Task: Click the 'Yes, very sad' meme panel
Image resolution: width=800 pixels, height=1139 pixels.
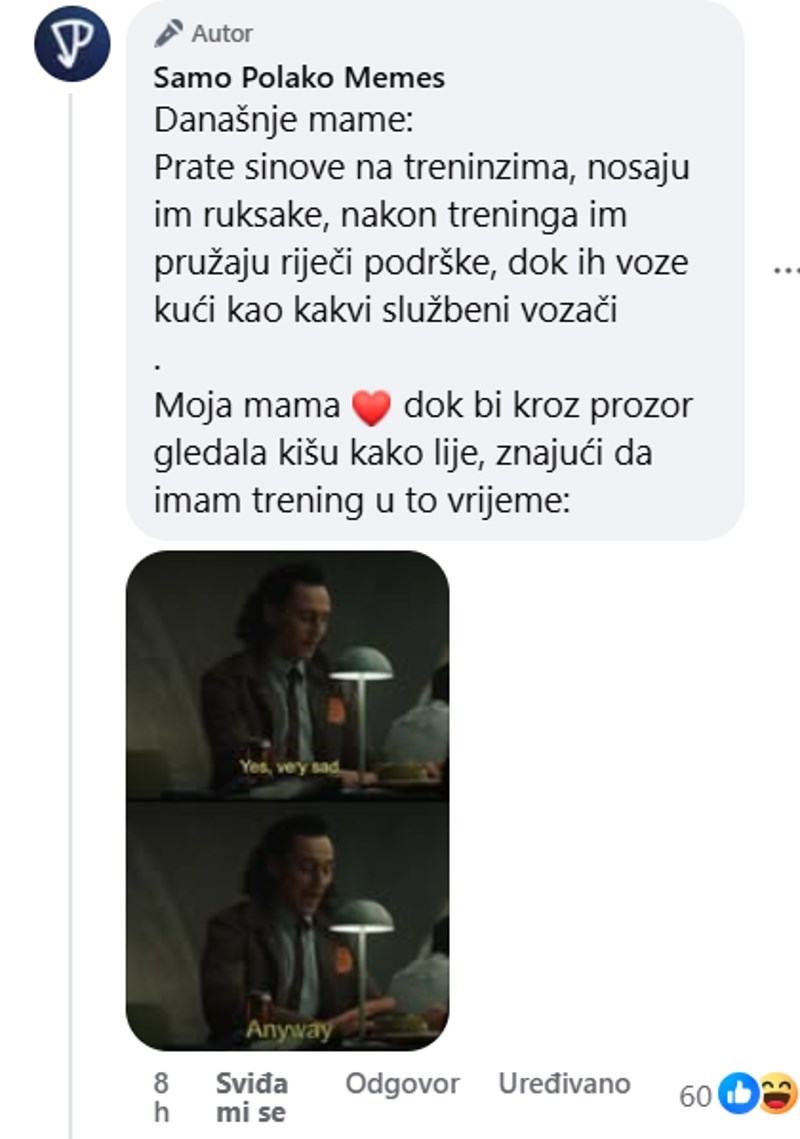Action: [288, 675]
